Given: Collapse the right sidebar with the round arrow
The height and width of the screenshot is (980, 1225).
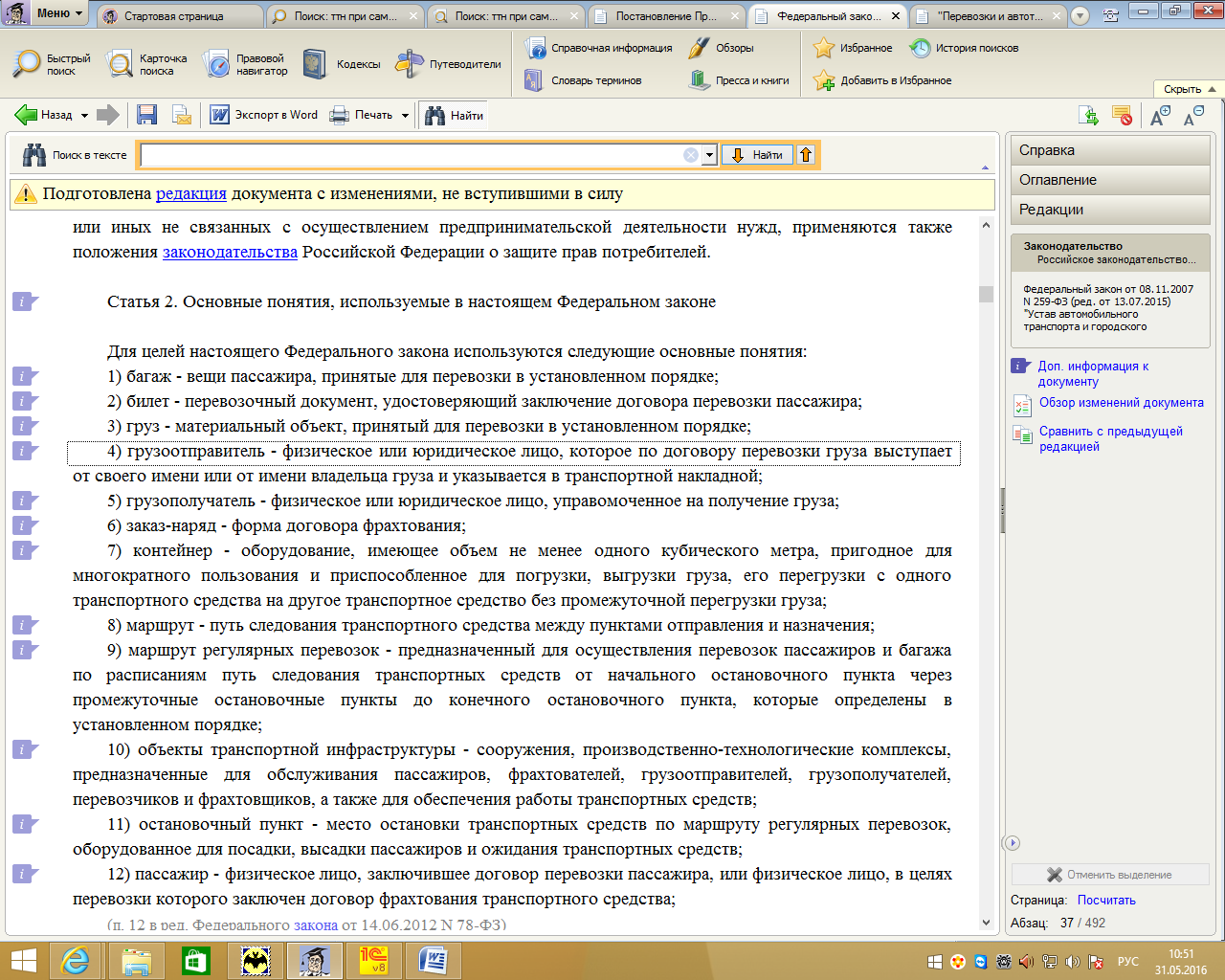Looking at the screenshot, I should (1012, 843).
